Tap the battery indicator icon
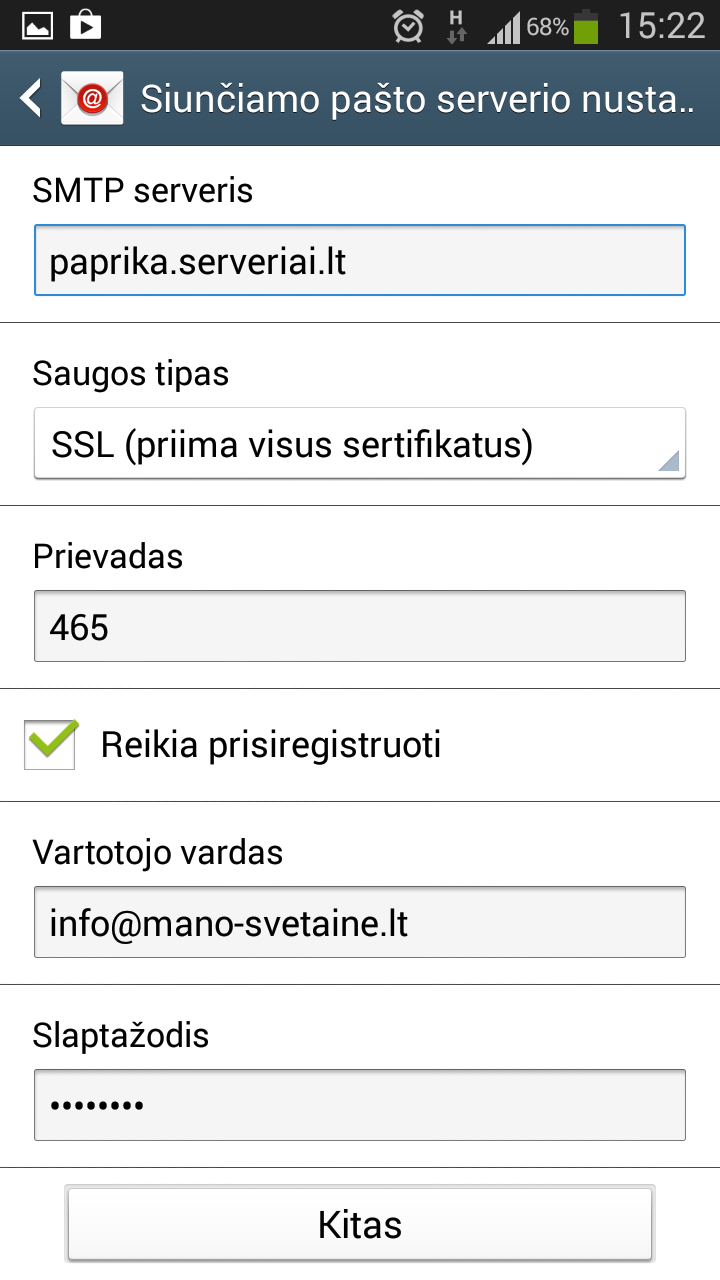 (x=586, y=27)
